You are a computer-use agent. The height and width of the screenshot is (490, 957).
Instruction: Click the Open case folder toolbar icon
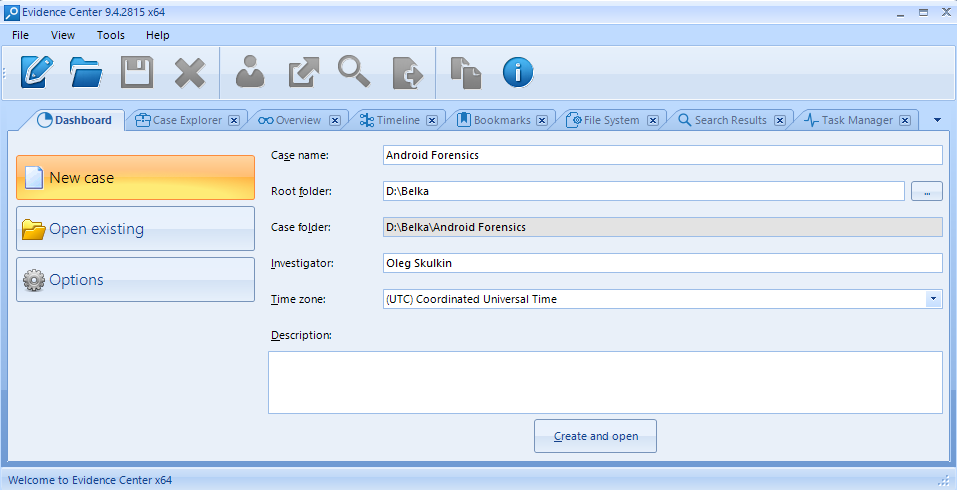coord(85,72)
